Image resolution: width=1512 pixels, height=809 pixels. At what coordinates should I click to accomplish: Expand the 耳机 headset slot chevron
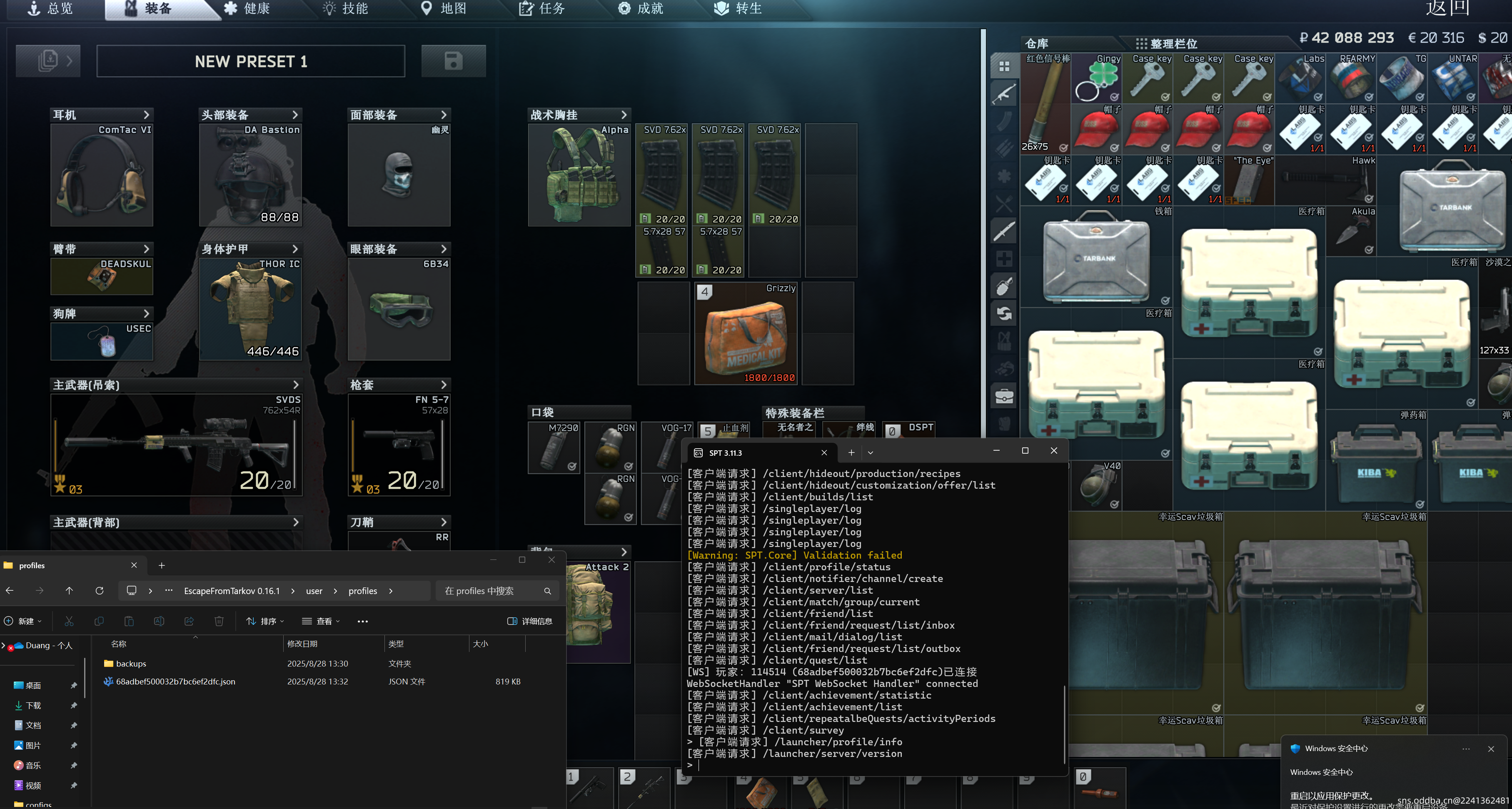pos(147,115)
